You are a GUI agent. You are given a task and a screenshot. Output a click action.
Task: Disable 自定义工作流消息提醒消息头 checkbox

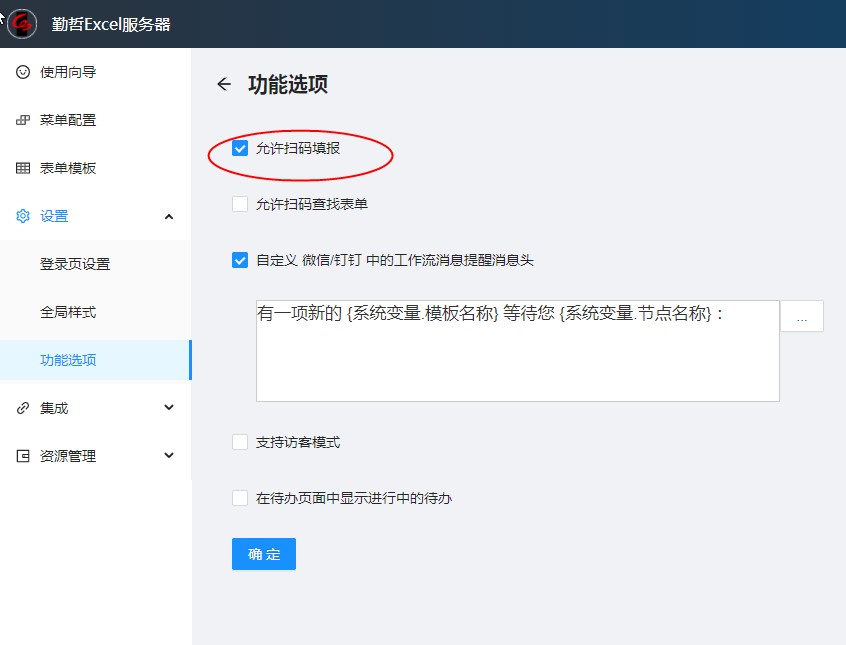tap(240, 260)
